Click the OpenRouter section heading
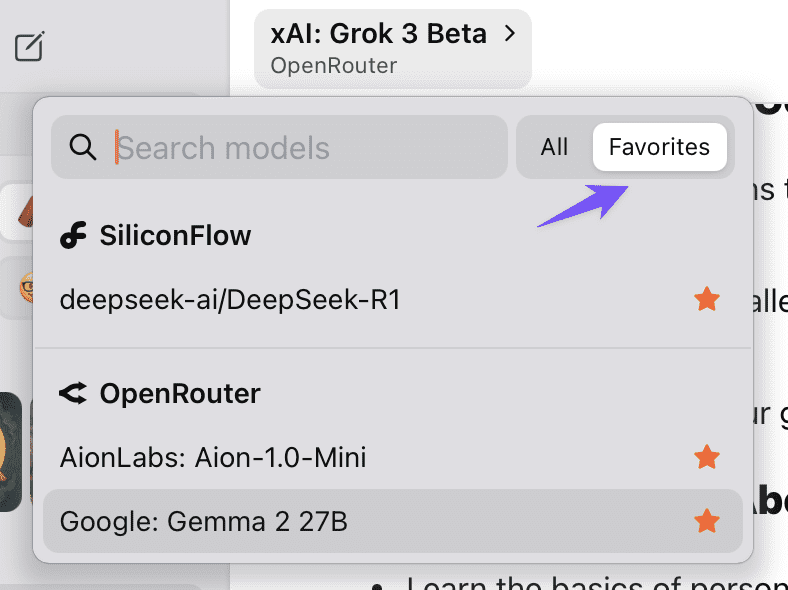 point(180,393)
